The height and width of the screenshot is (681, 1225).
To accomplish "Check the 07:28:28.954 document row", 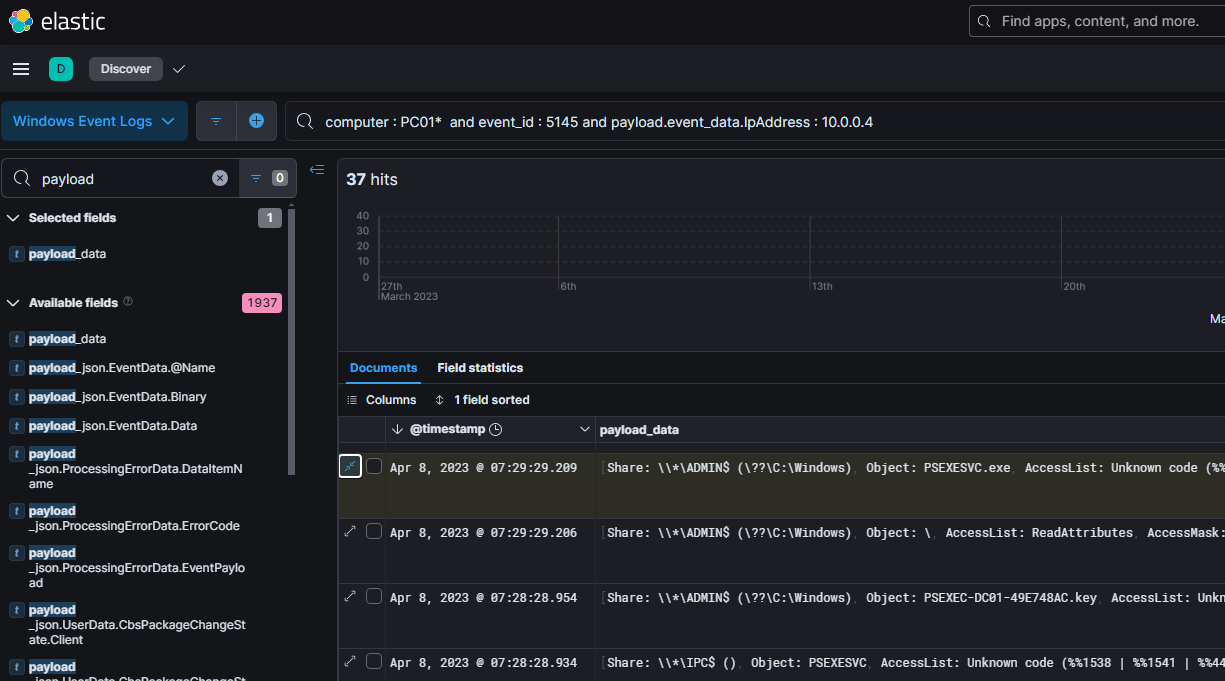I will coord(374,597).
